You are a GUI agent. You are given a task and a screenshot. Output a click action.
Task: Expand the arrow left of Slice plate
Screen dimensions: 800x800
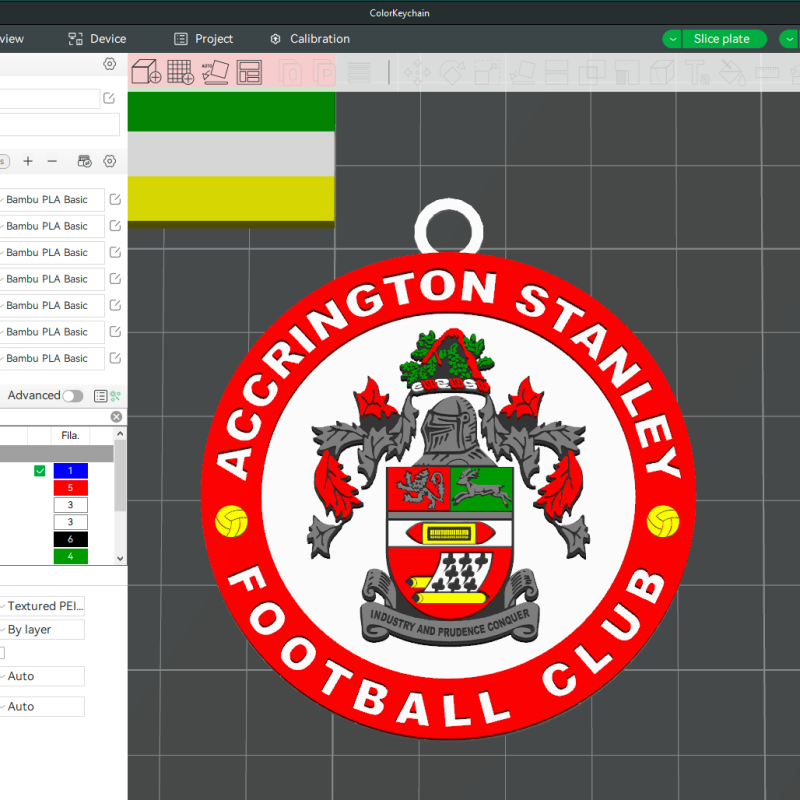pos(672,39)
